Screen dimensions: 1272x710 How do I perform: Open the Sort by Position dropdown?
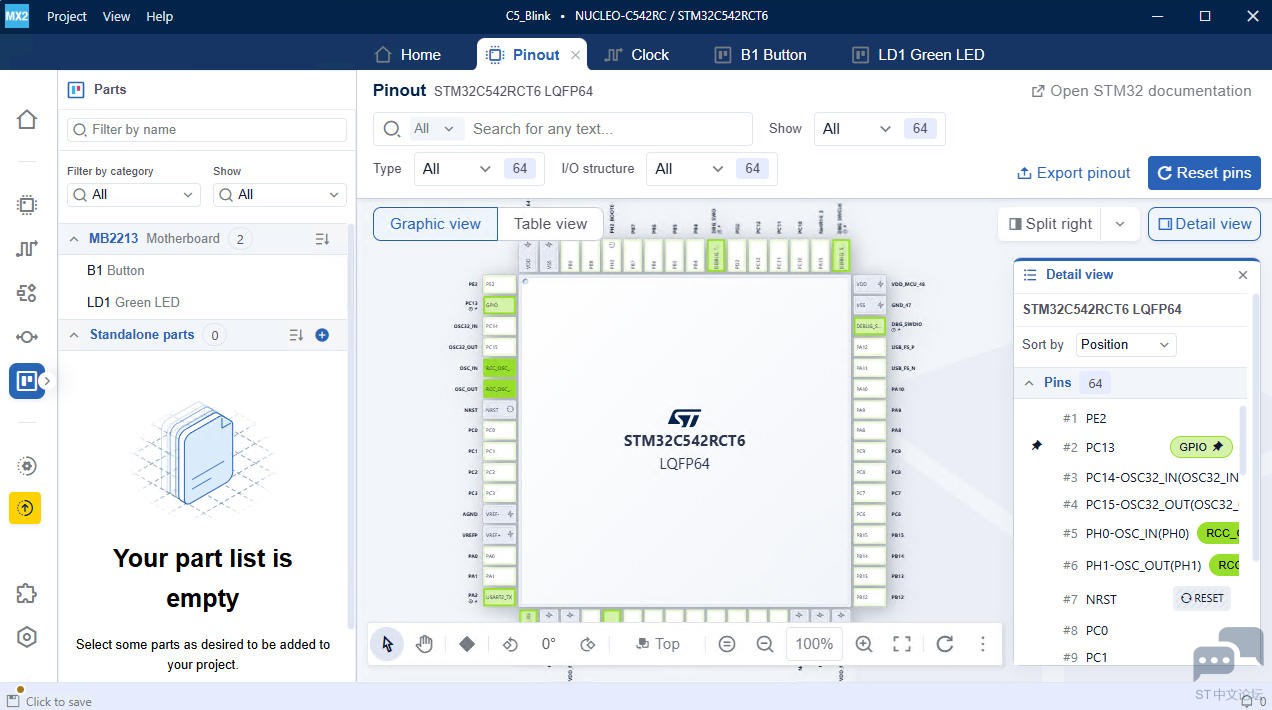pos(1125,344)
